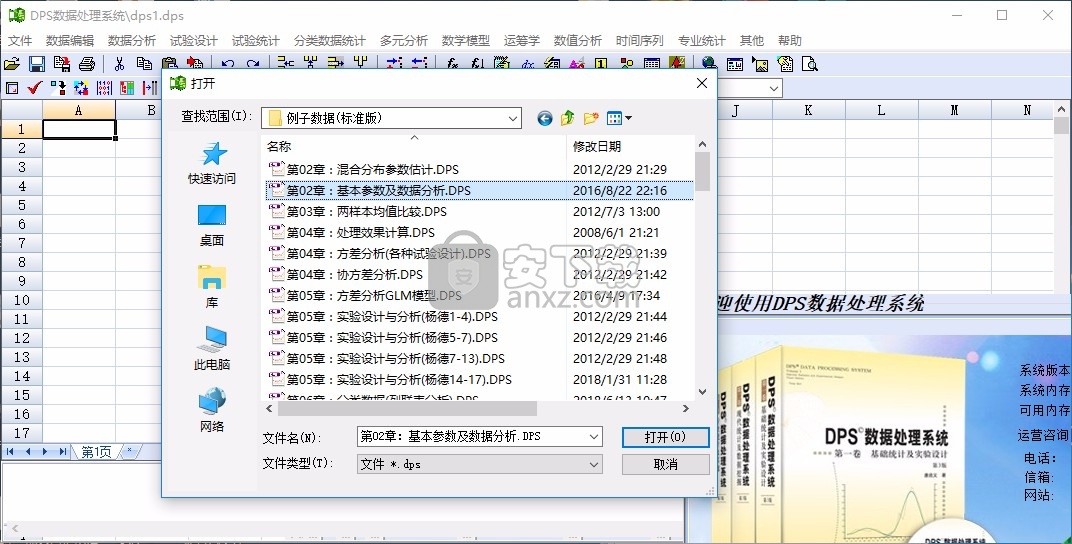Select 桌面 in dialog sidebar
This screenshot has width=1072, height=544.
tap(212, 226)
